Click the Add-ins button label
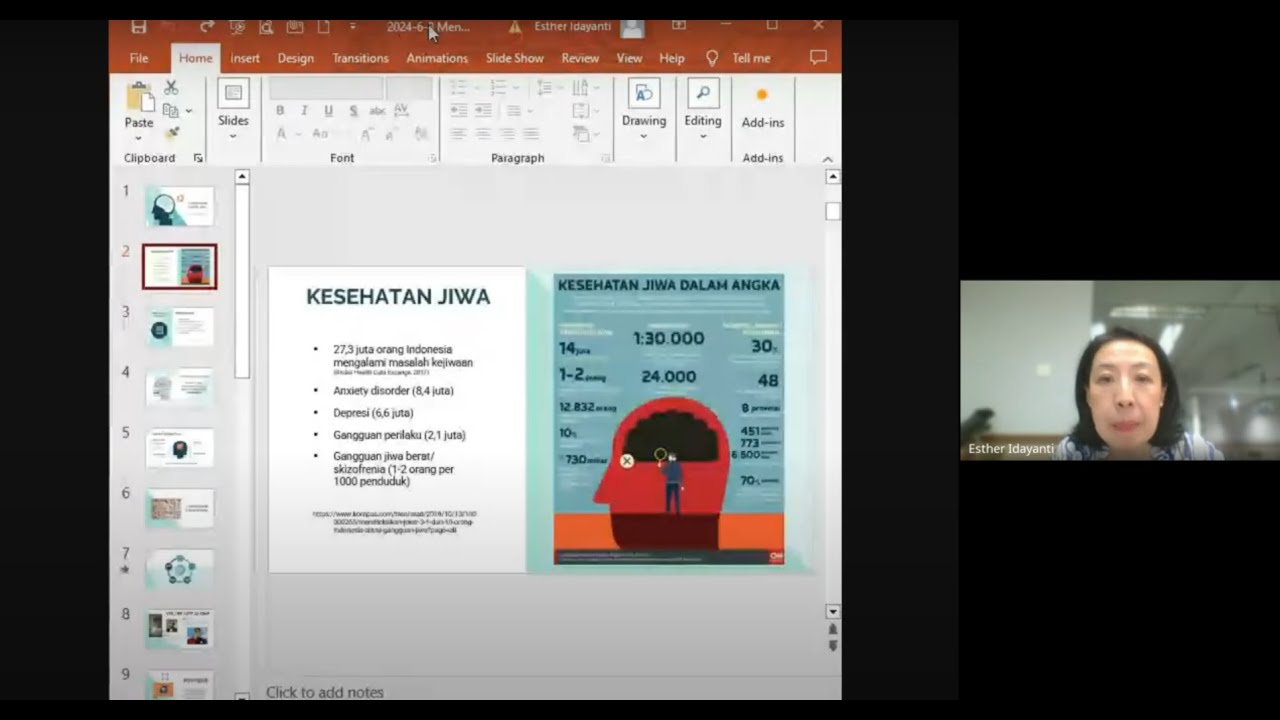1280x720 pixels. (763, 123)
